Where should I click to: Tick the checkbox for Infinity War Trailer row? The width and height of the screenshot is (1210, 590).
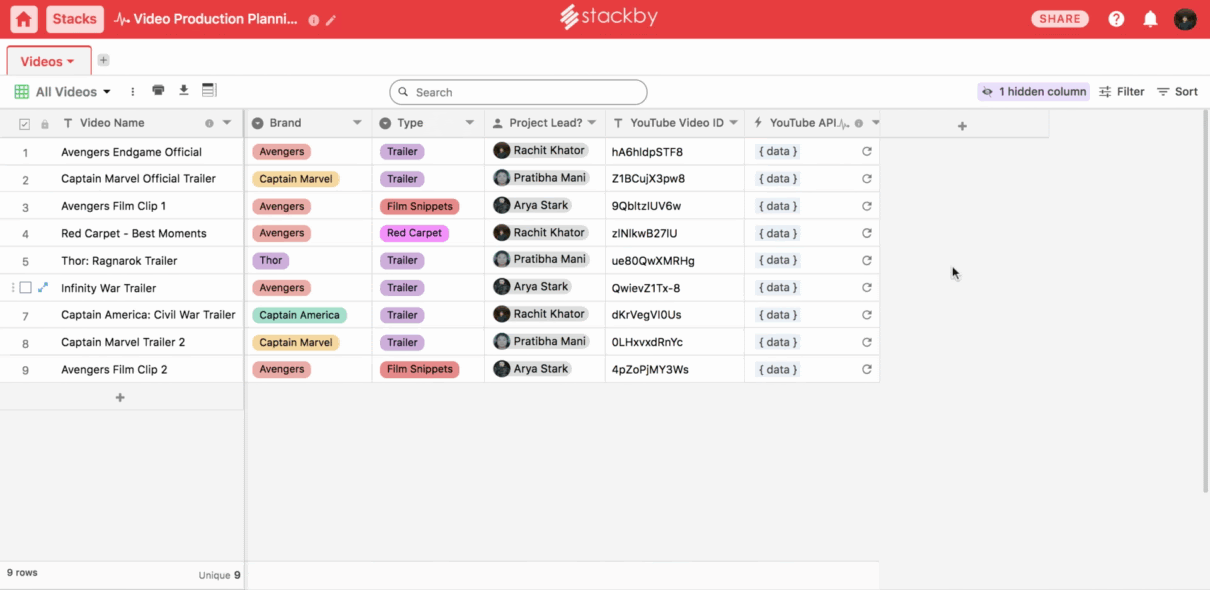tap(26, 288)
